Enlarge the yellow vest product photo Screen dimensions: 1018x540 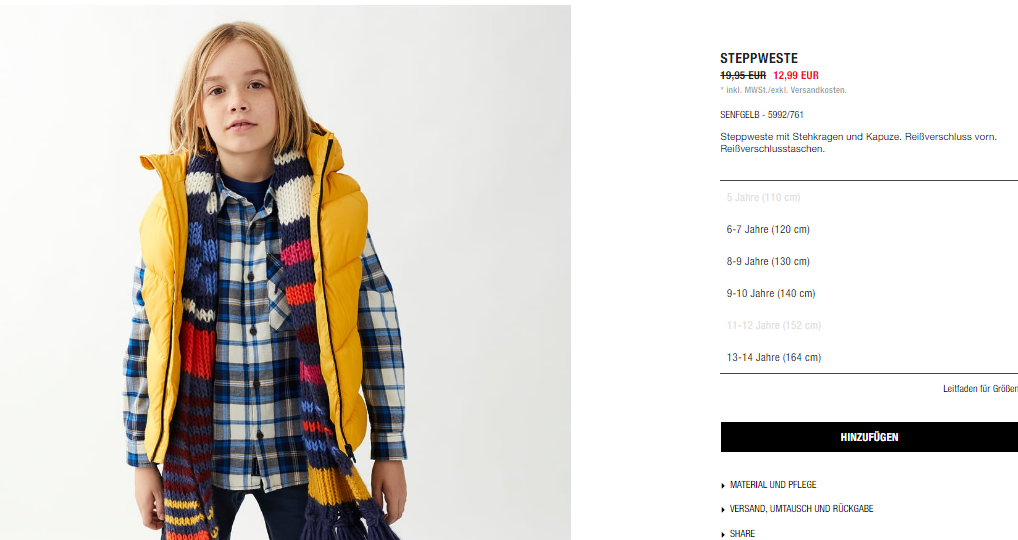pyautogui.click(x=285, y=273)
